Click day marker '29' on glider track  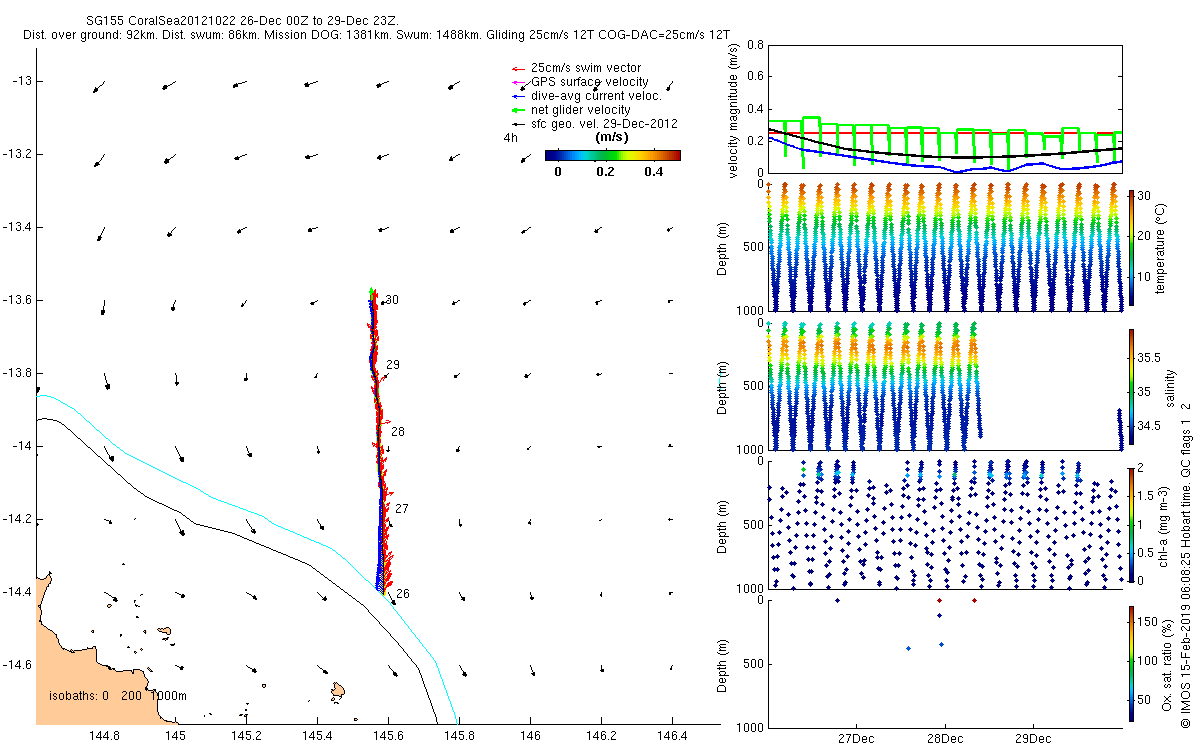pos(393,365)
